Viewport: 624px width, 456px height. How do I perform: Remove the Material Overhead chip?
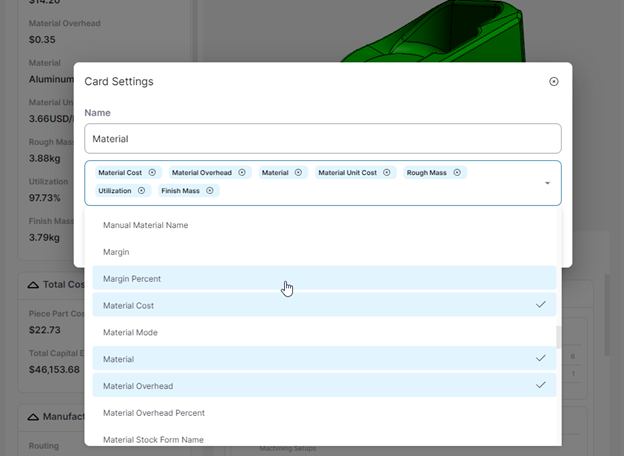[242, 173]
